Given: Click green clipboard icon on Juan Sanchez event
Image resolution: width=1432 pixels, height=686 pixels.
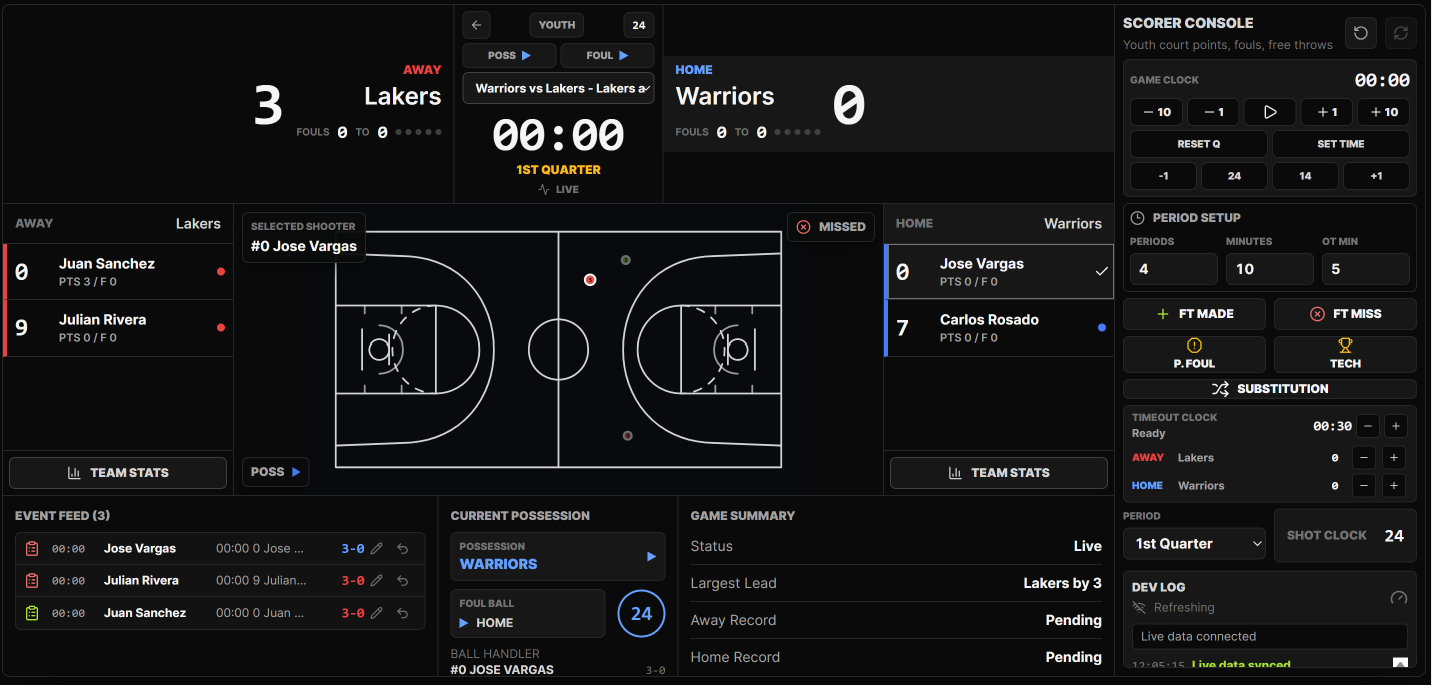Looking at the screenshot, I should 32,613.
